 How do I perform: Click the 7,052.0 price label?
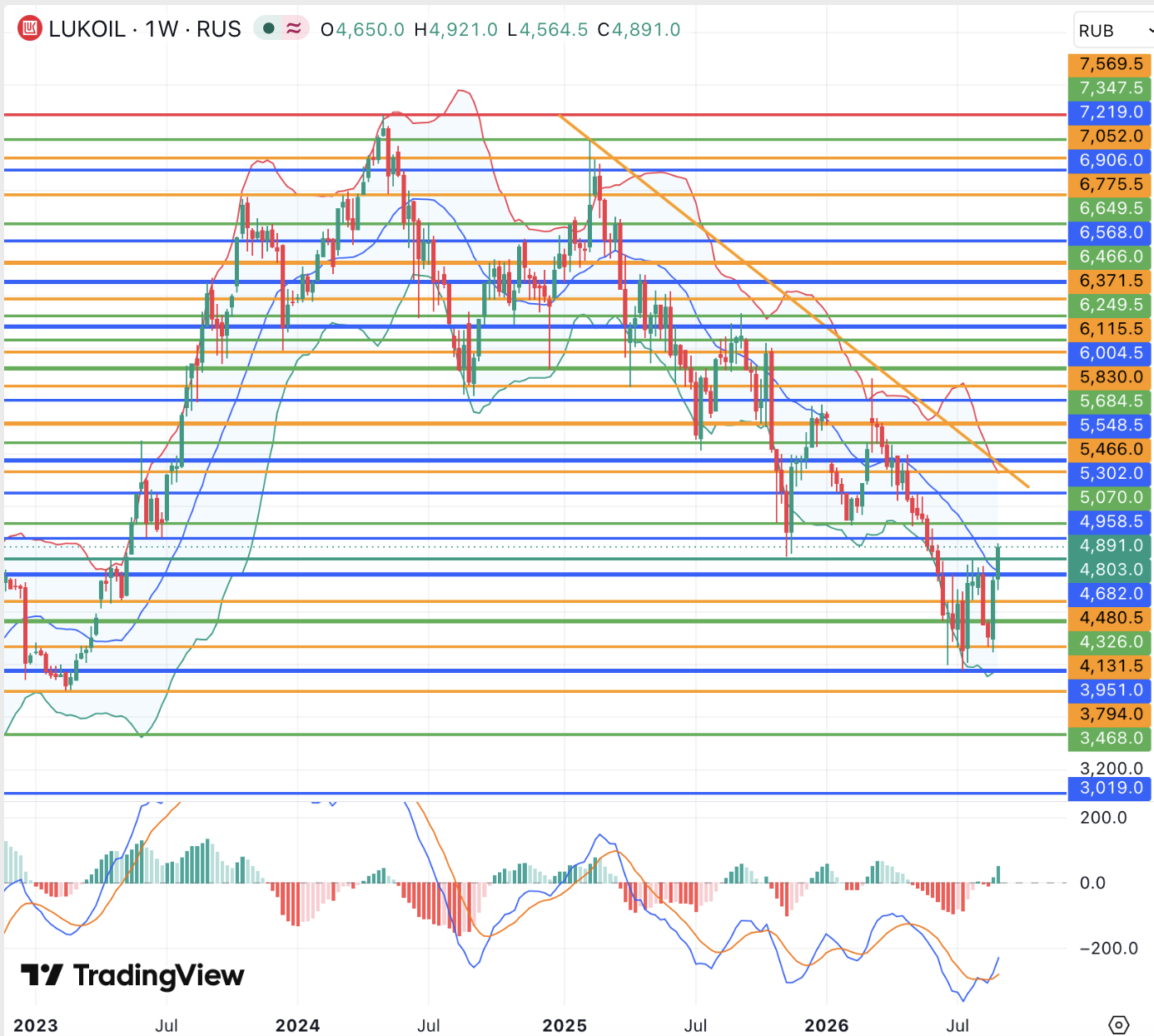[x=1110, y=137]
